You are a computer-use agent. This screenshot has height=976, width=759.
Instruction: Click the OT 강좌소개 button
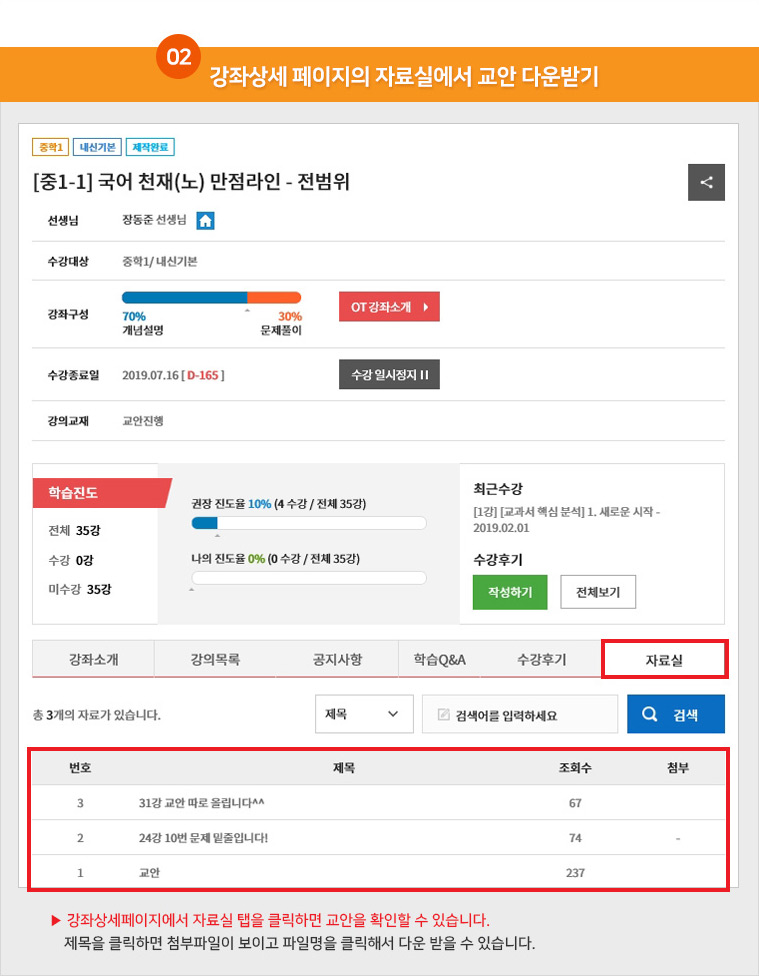389,307
